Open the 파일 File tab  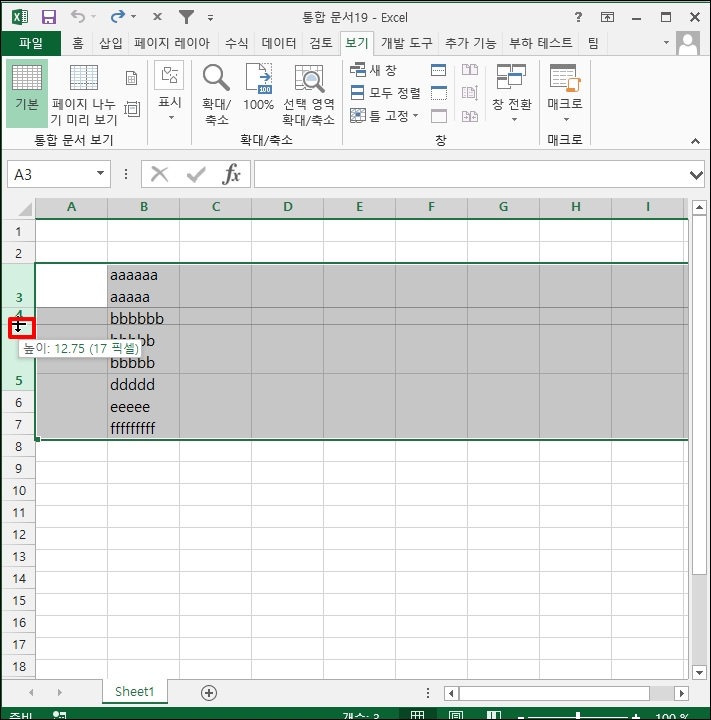(31, 43)
